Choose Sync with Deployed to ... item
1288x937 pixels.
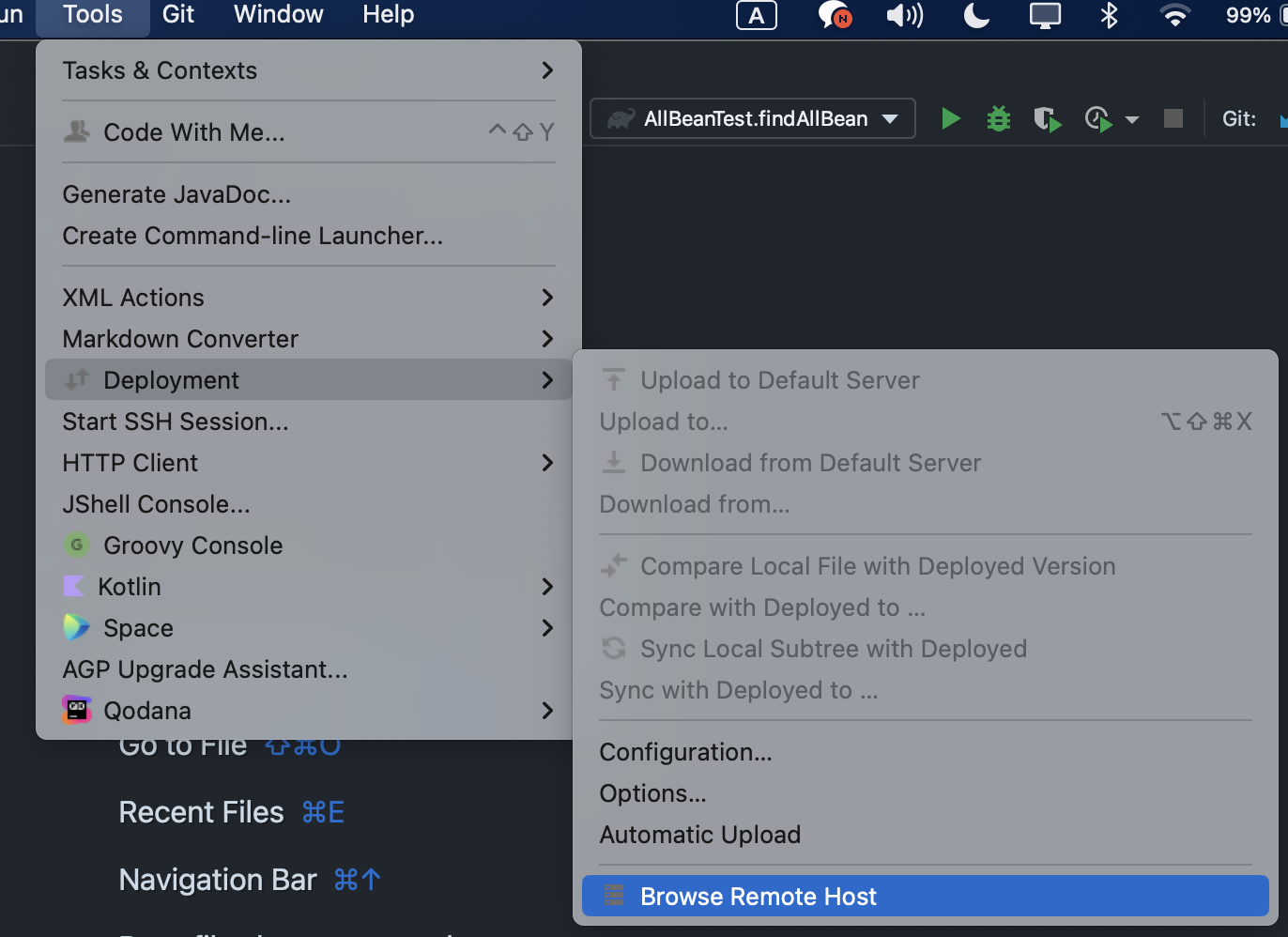(x=926, y=690)
